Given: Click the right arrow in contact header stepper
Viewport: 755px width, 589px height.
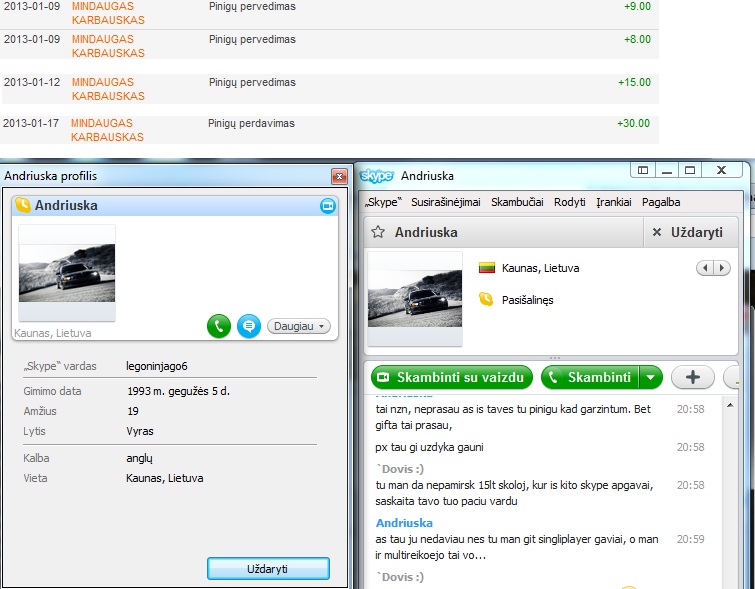Looking at the screenshot, I should [x=722, y=268].
